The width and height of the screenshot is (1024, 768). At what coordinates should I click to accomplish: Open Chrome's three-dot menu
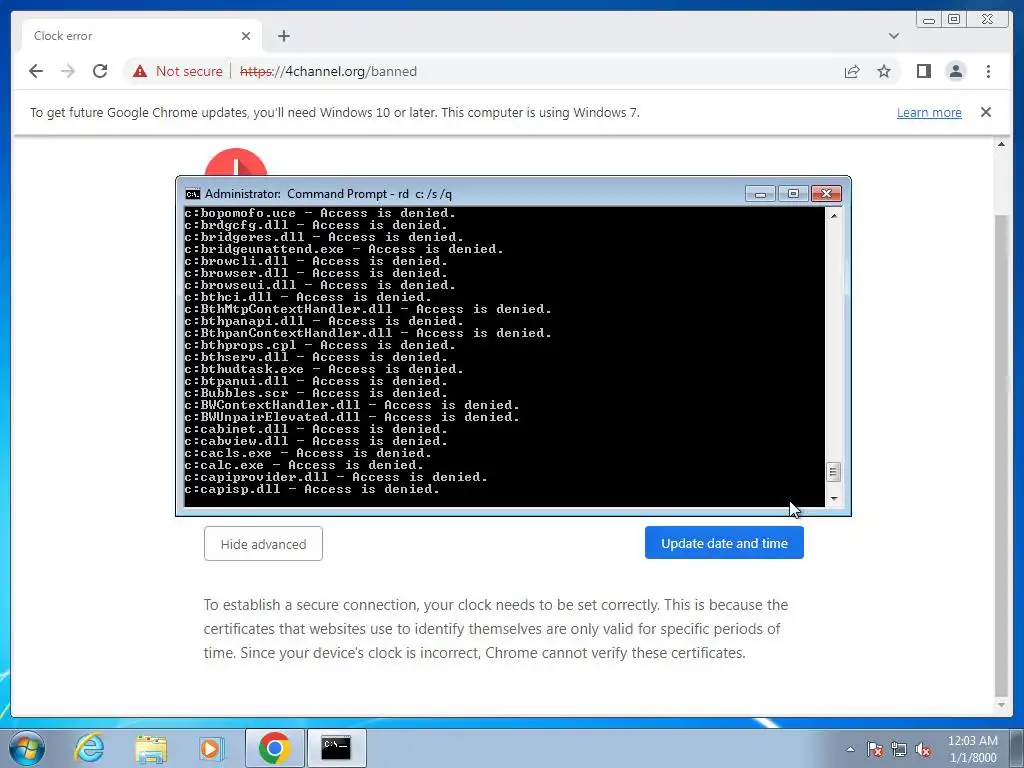point(988,71)
